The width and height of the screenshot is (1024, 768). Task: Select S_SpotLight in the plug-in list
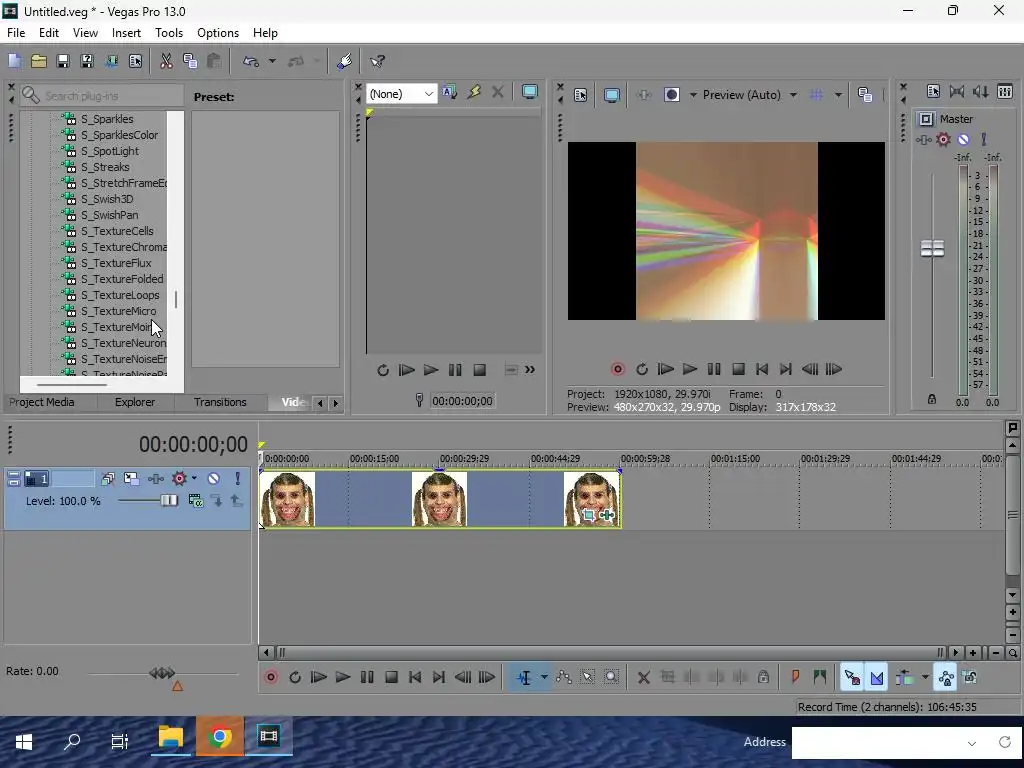tap(110, 151)
